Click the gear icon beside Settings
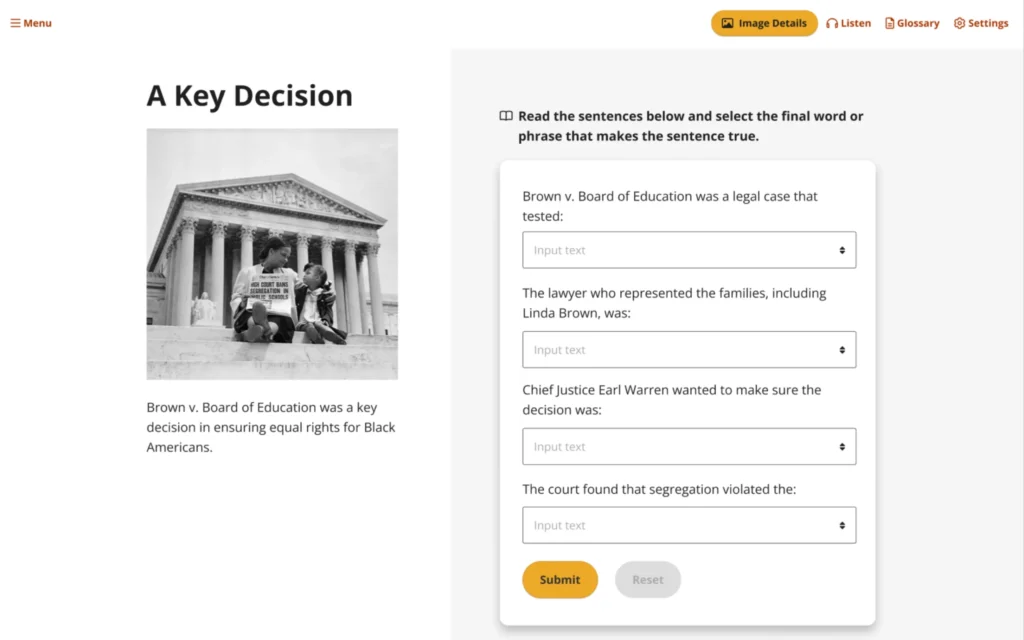Image resolution: width=1024 pixels, height=640 pixels. click(x=957, y=22)
